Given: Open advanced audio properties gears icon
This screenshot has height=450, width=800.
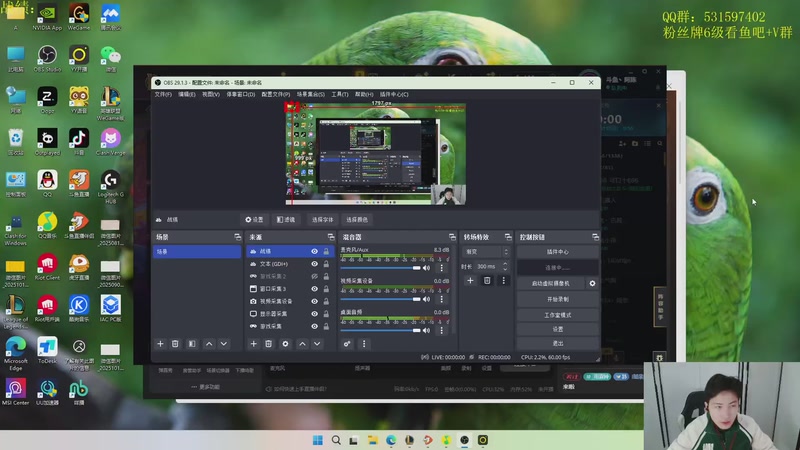Looking at the screenshot, I should (347, 344).
